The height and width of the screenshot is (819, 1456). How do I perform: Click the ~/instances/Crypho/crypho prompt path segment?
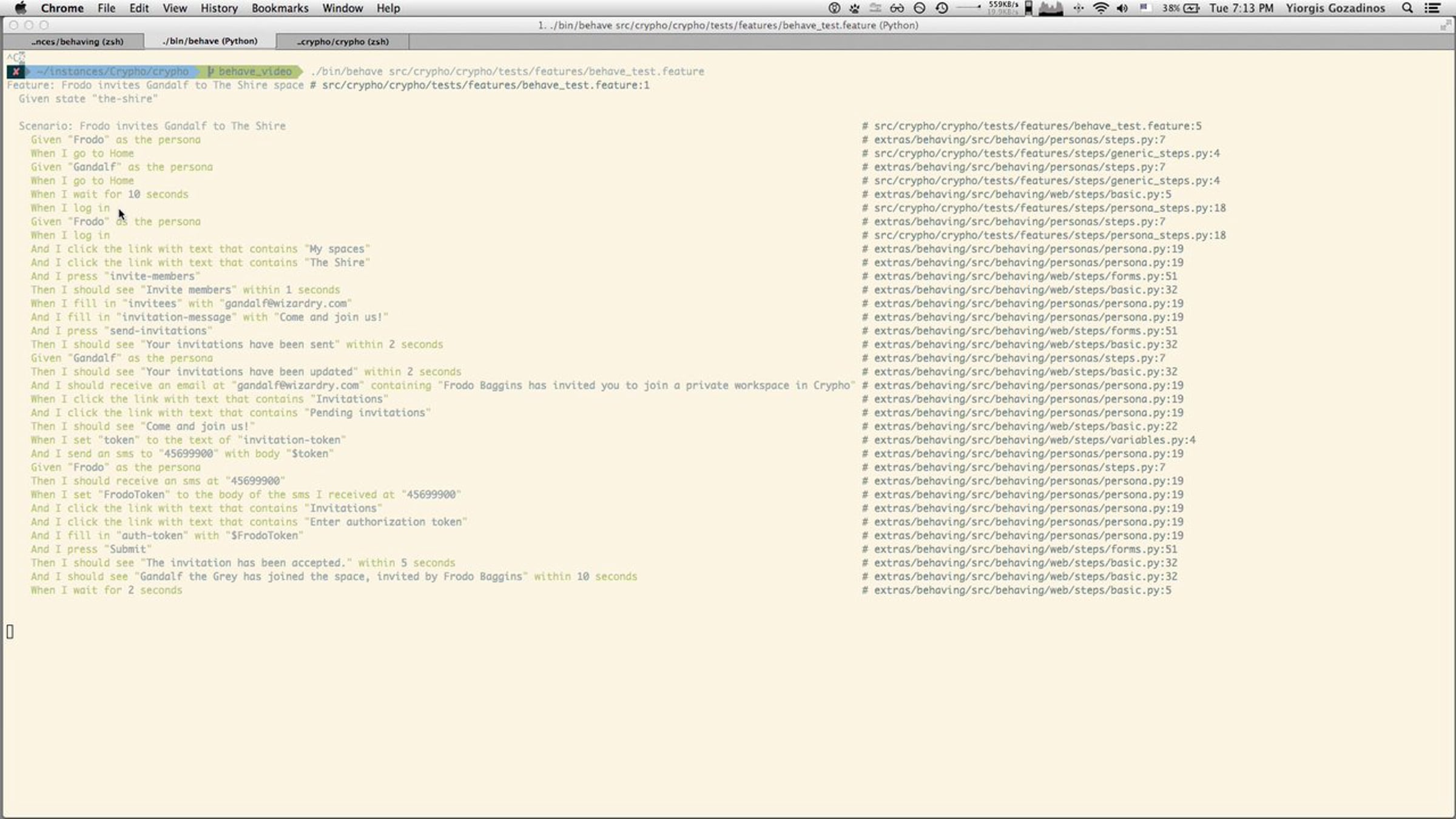coord(112,72)
